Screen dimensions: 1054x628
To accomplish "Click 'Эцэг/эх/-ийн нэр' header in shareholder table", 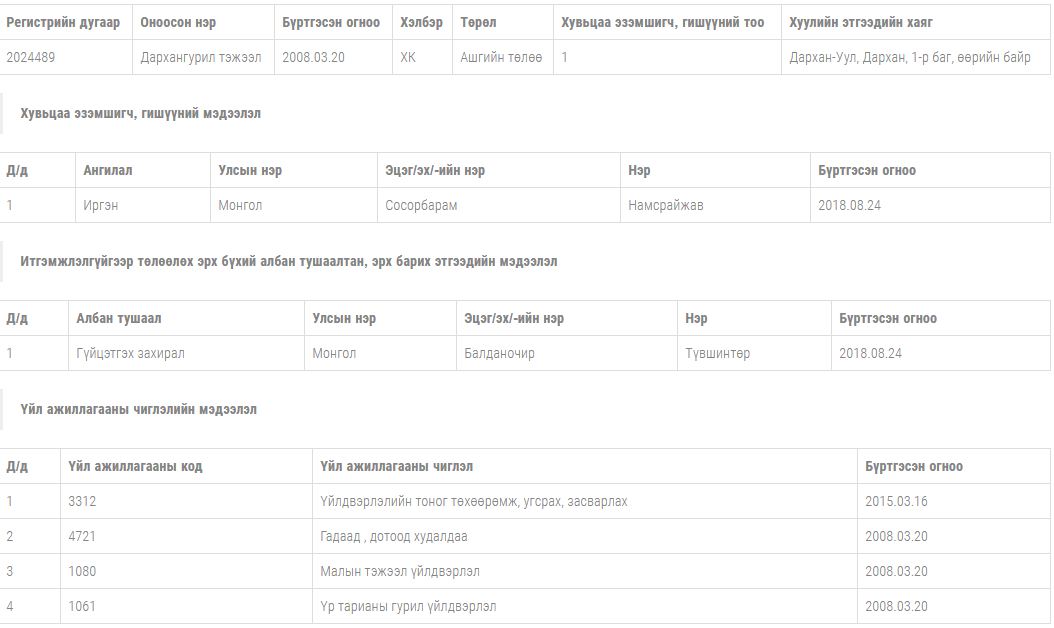I will tap(435, 170).
